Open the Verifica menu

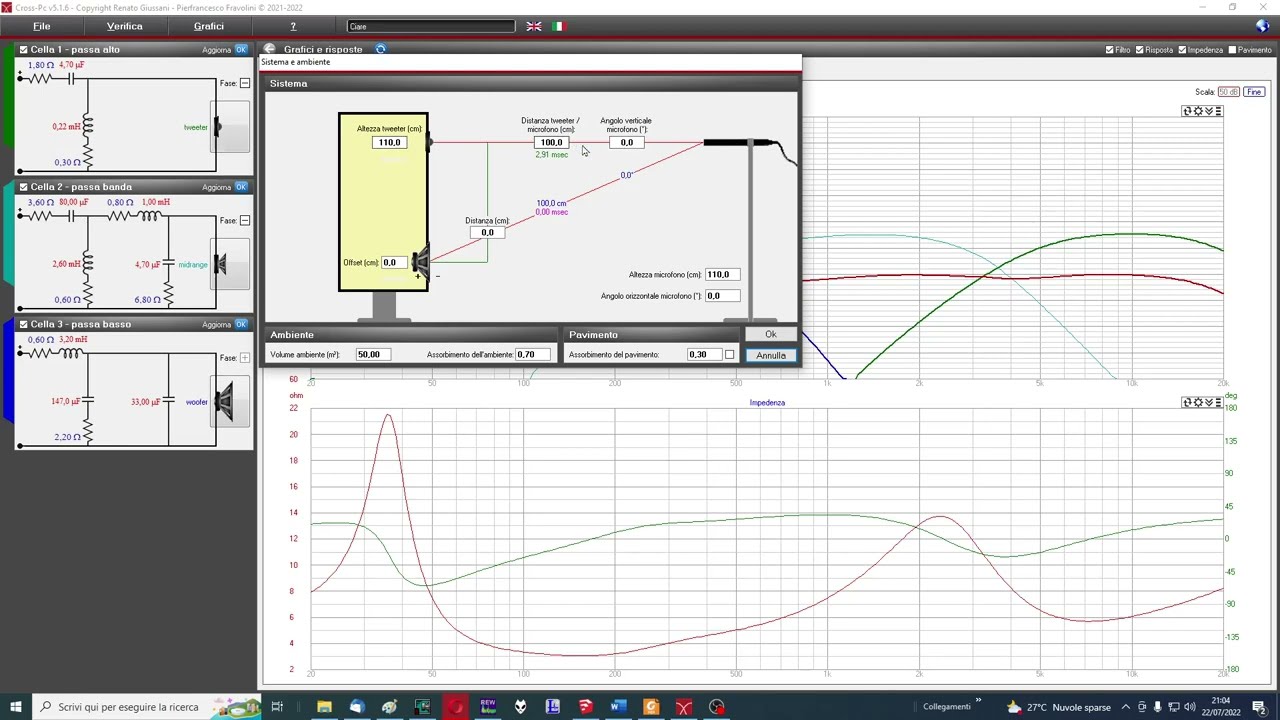tap(125, 26)
